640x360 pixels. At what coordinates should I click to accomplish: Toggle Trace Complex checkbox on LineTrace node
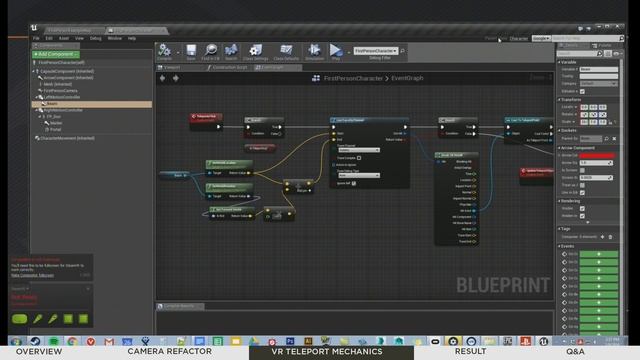pos(359,158)
